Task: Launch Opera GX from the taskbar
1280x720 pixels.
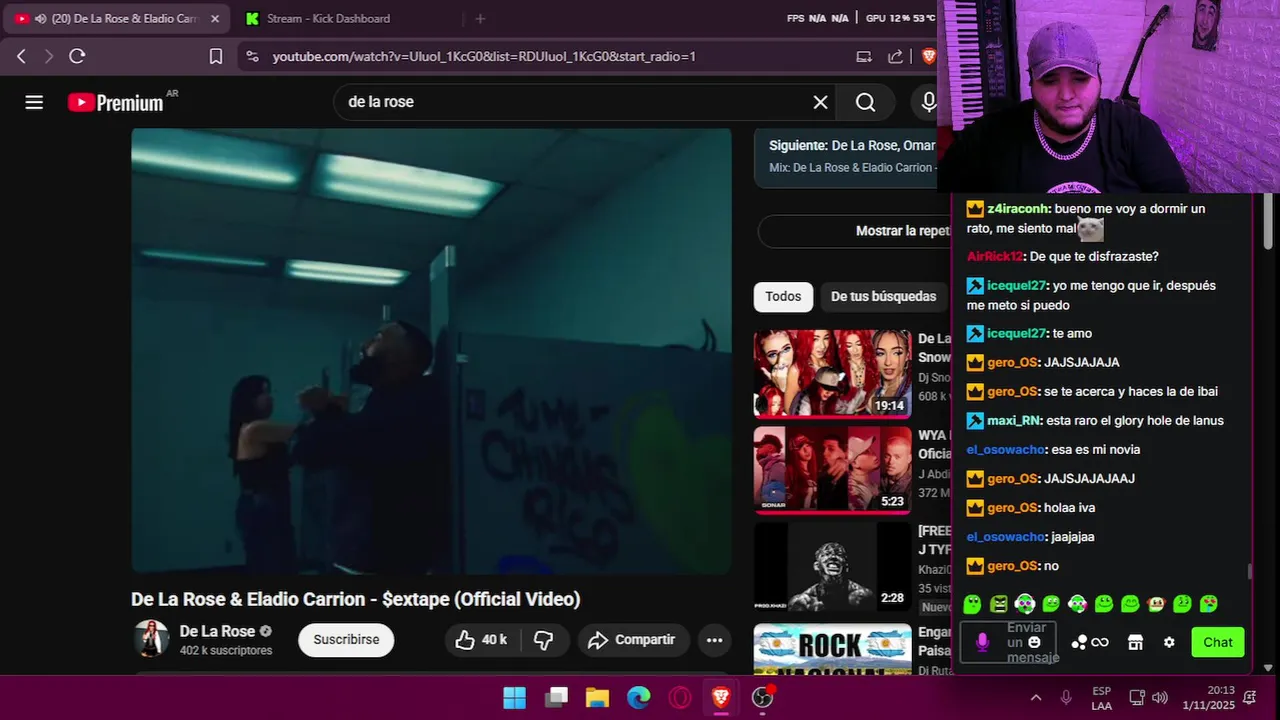Action: click(680, 697)
